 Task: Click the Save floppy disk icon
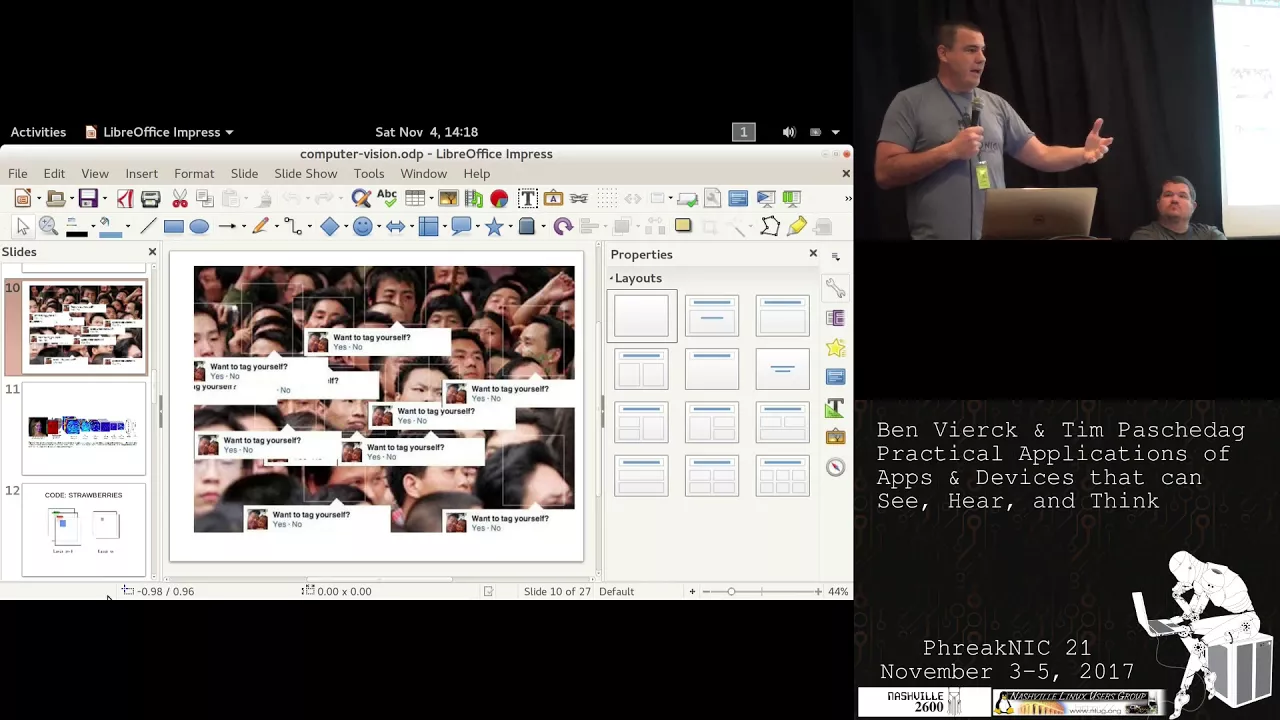pos(88,198)
